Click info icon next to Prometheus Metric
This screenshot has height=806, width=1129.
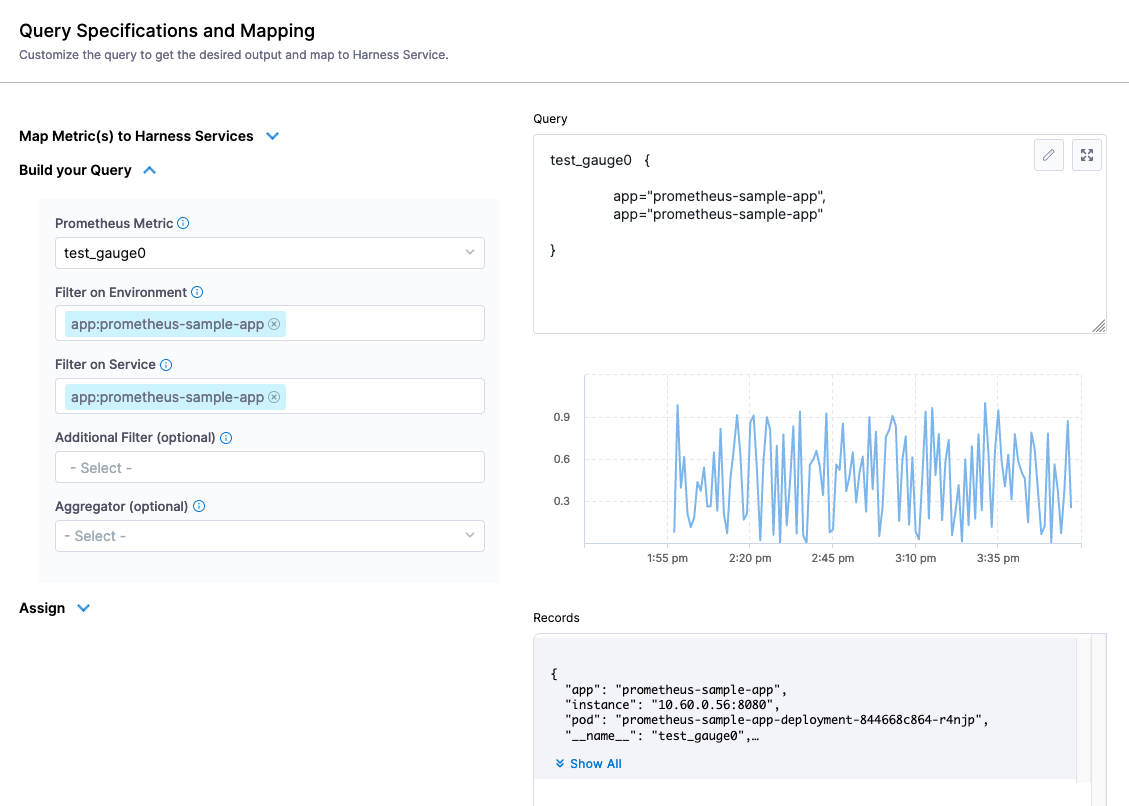pyautogui.click(x=183, y=223)
